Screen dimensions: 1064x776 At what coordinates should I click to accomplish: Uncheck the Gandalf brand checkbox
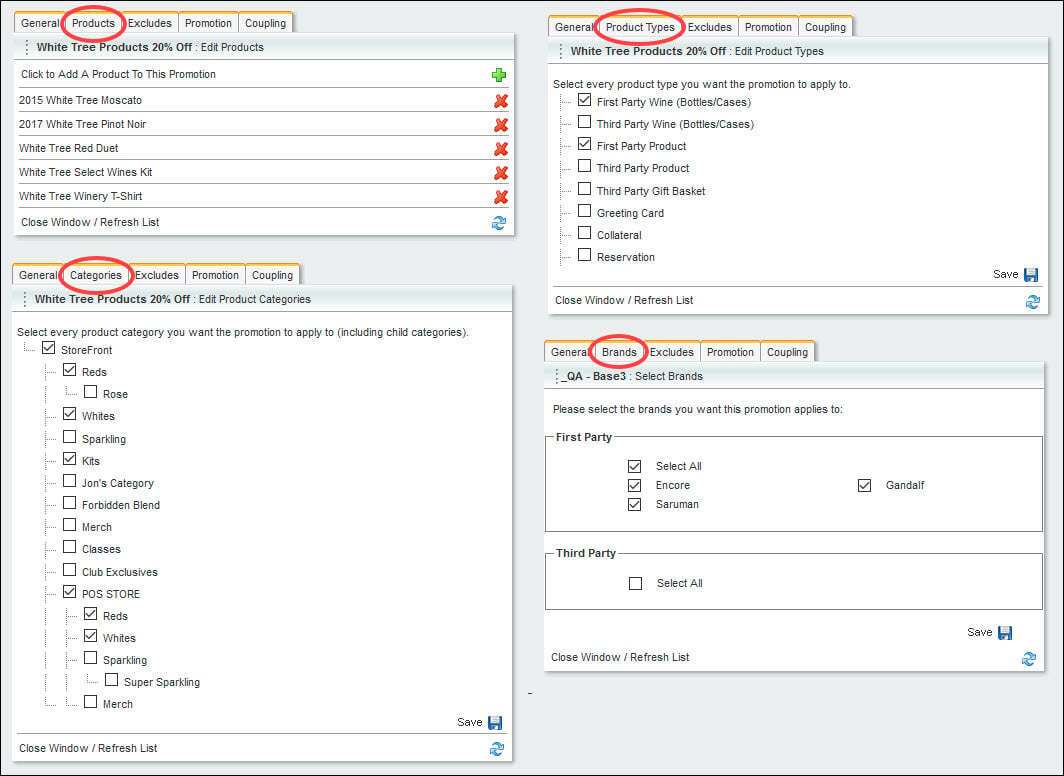864,486
